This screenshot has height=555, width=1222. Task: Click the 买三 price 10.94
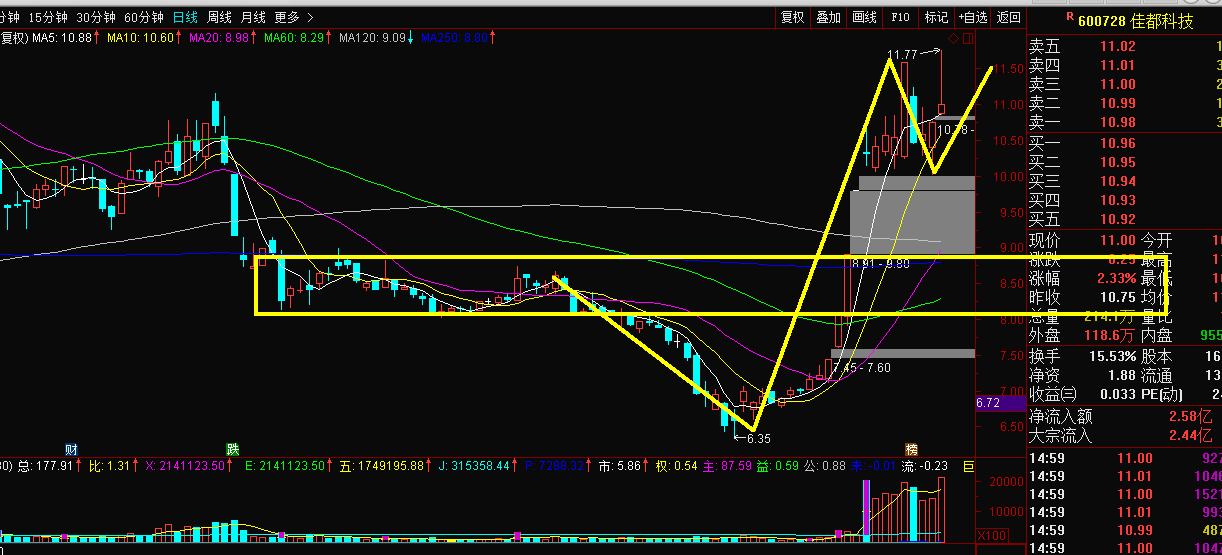(x=1118, y=181)
